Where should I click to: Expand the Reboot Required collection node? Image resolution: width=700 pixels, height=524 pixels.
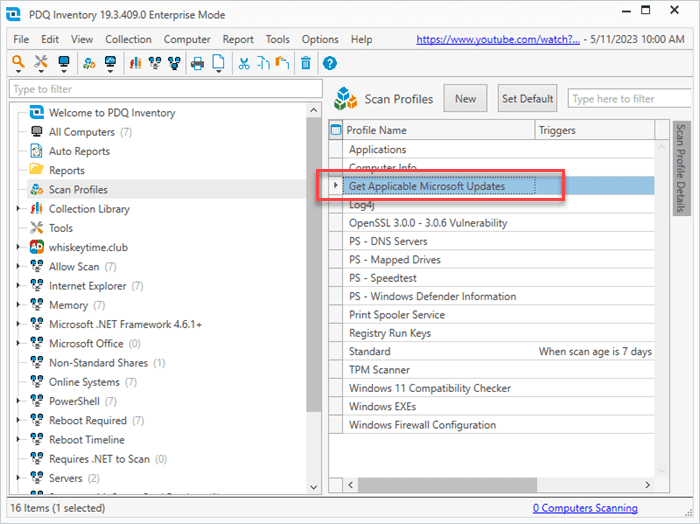[x=18, y=420]
